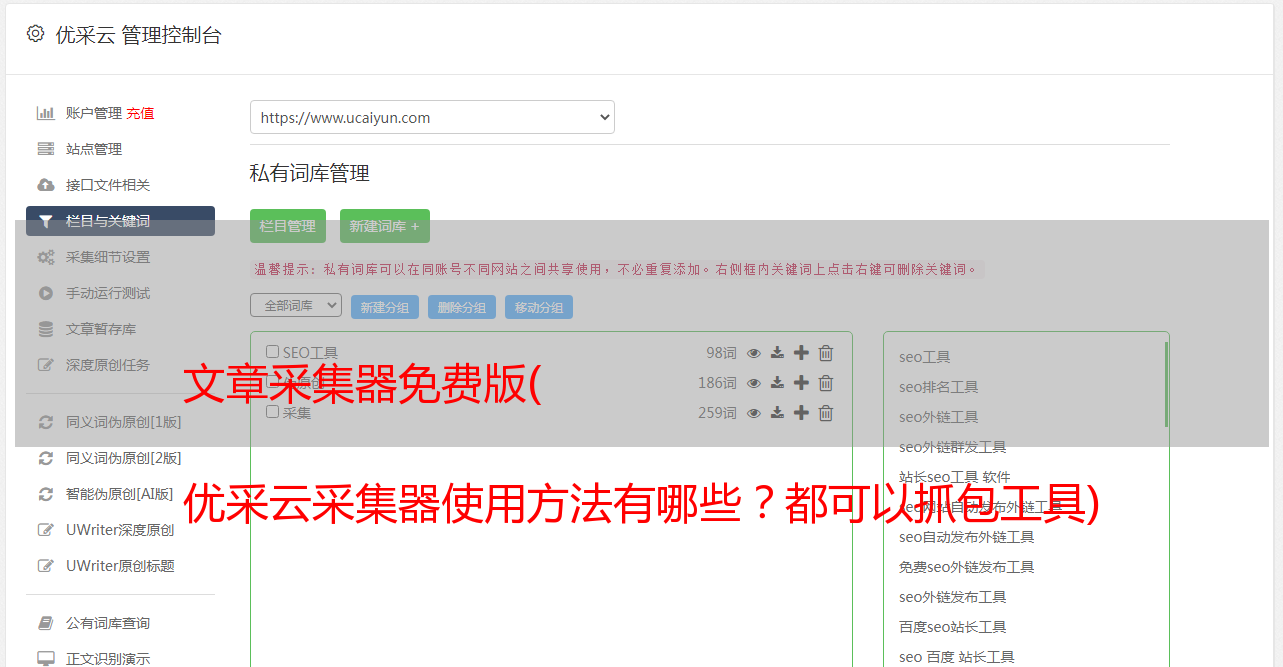Click the refresh icon for 同义词伪原创[1版]
Viewport: 1283px width, 667px height.
pos(46,422)
